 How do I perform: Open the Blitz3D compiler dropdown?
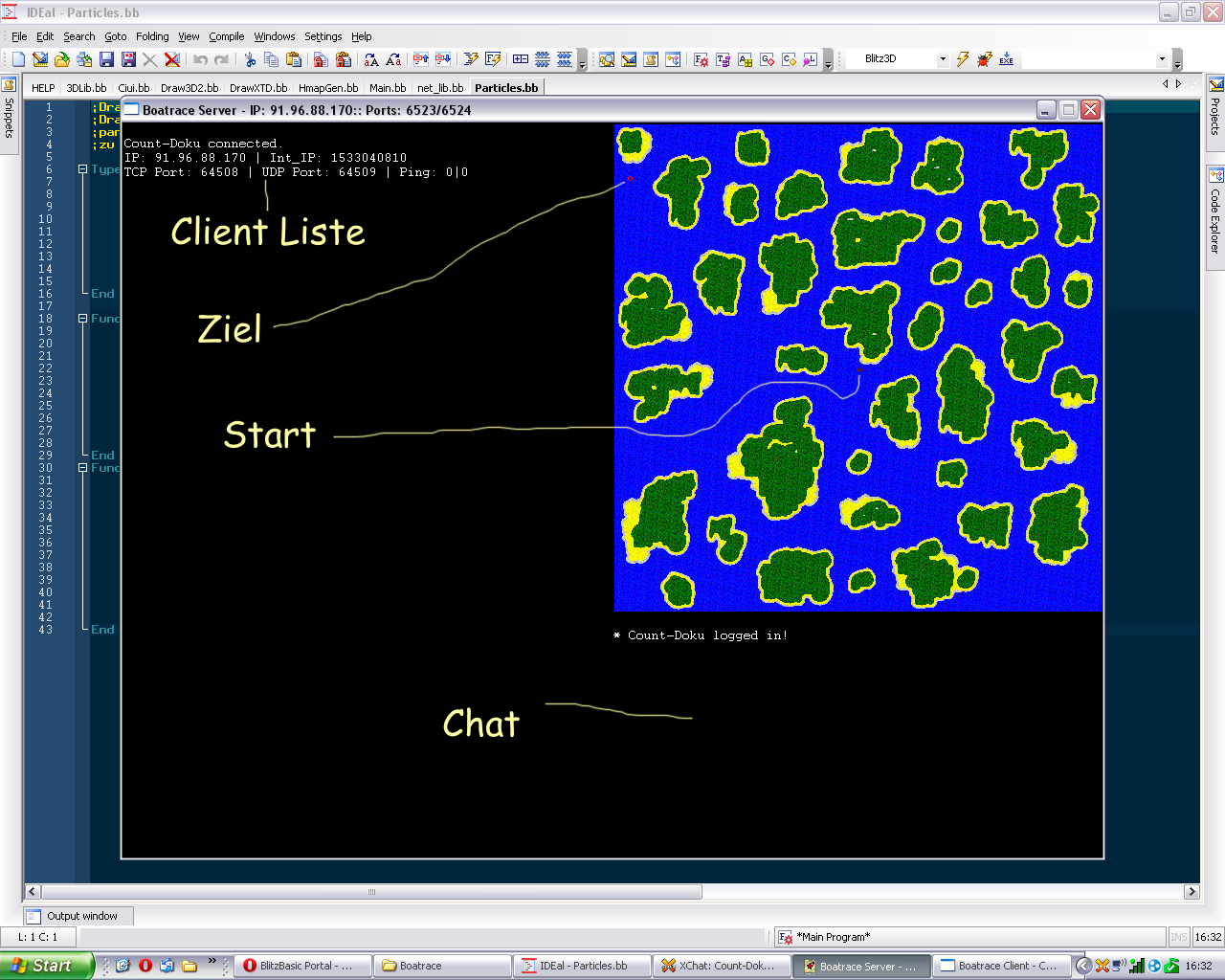pyautogui.click(x=942, y=59)
